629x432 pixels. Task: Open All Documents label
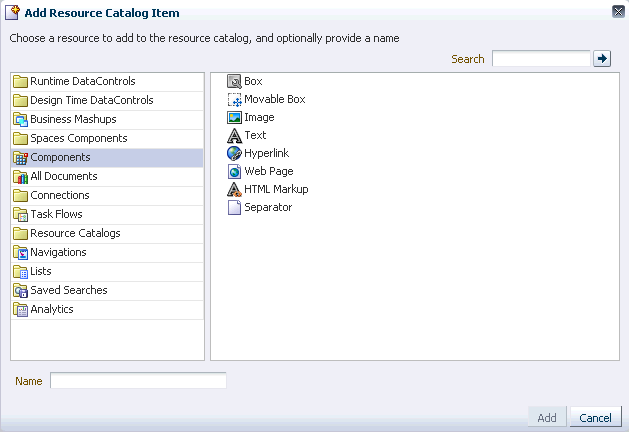pos(64,176)
